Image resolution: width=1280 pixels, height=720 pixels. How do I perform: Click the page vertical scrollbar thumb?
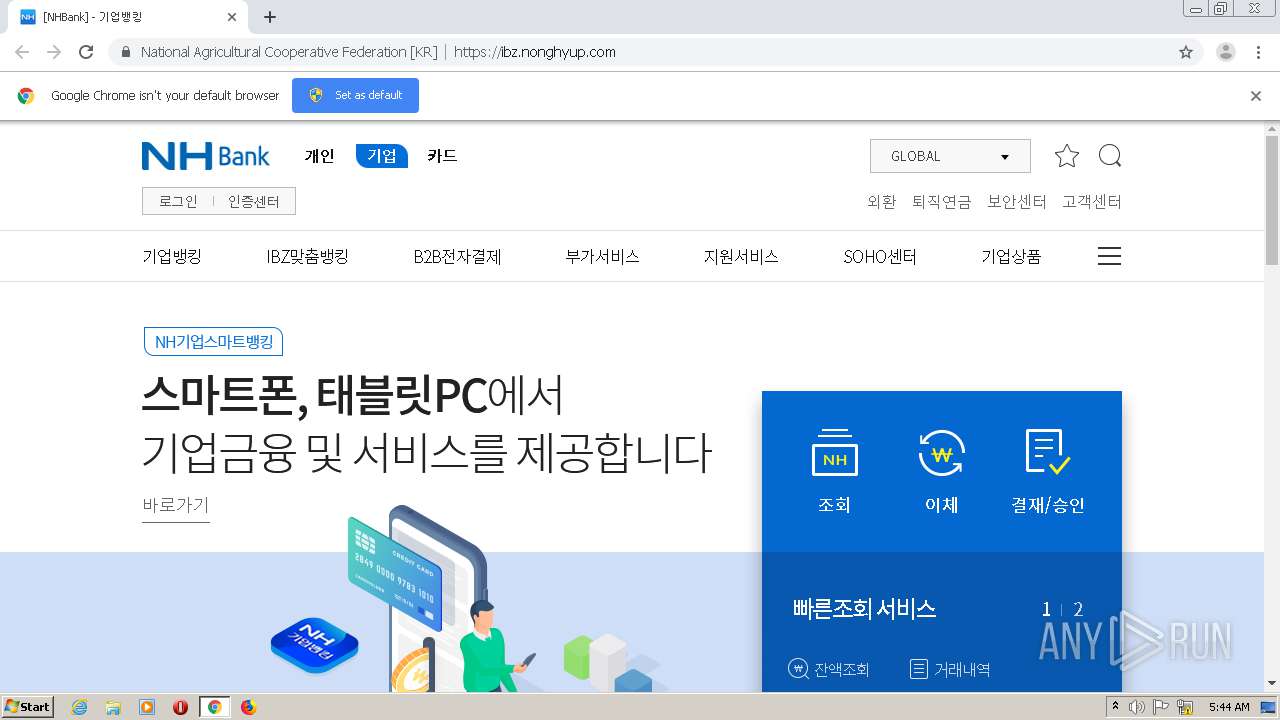1272,200
